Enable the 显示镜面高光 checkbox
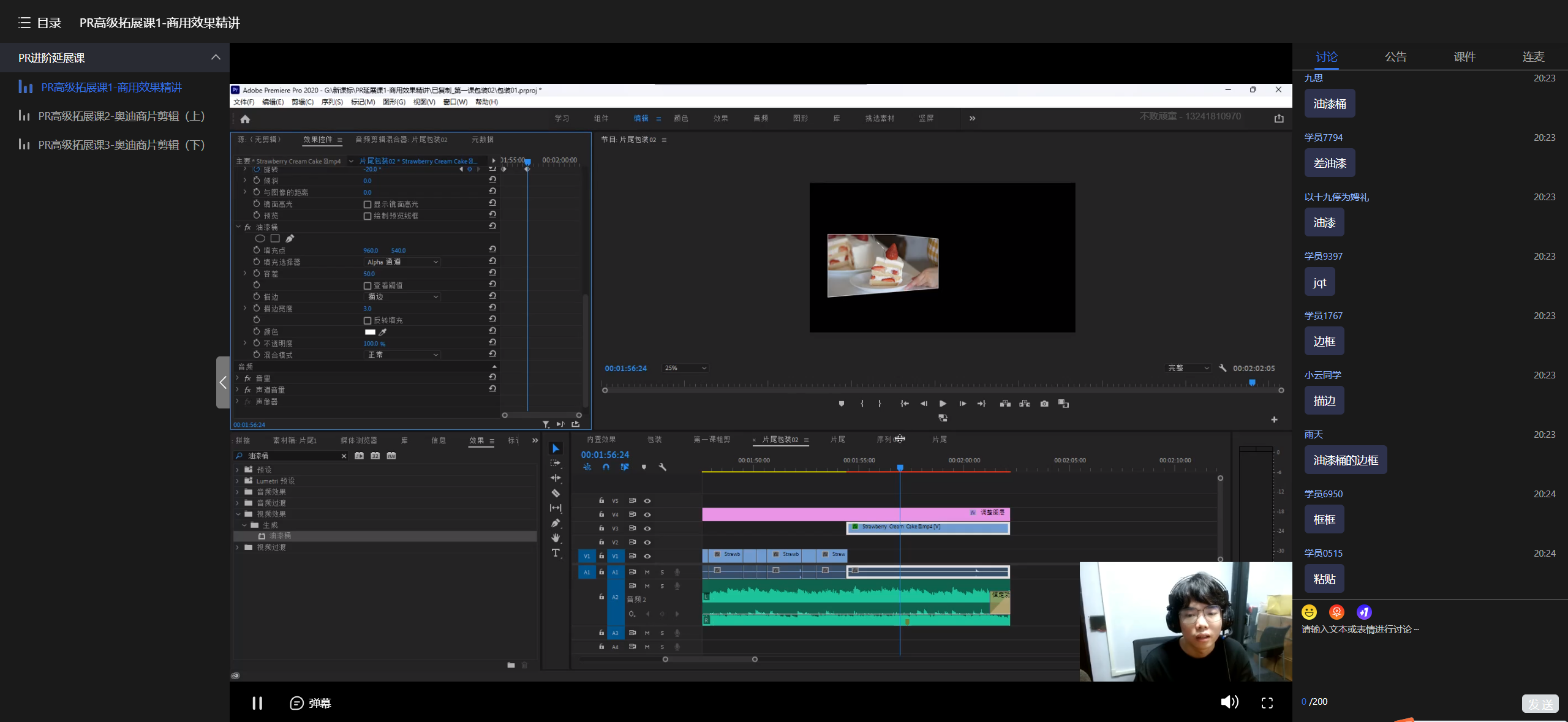 (367, 205)
